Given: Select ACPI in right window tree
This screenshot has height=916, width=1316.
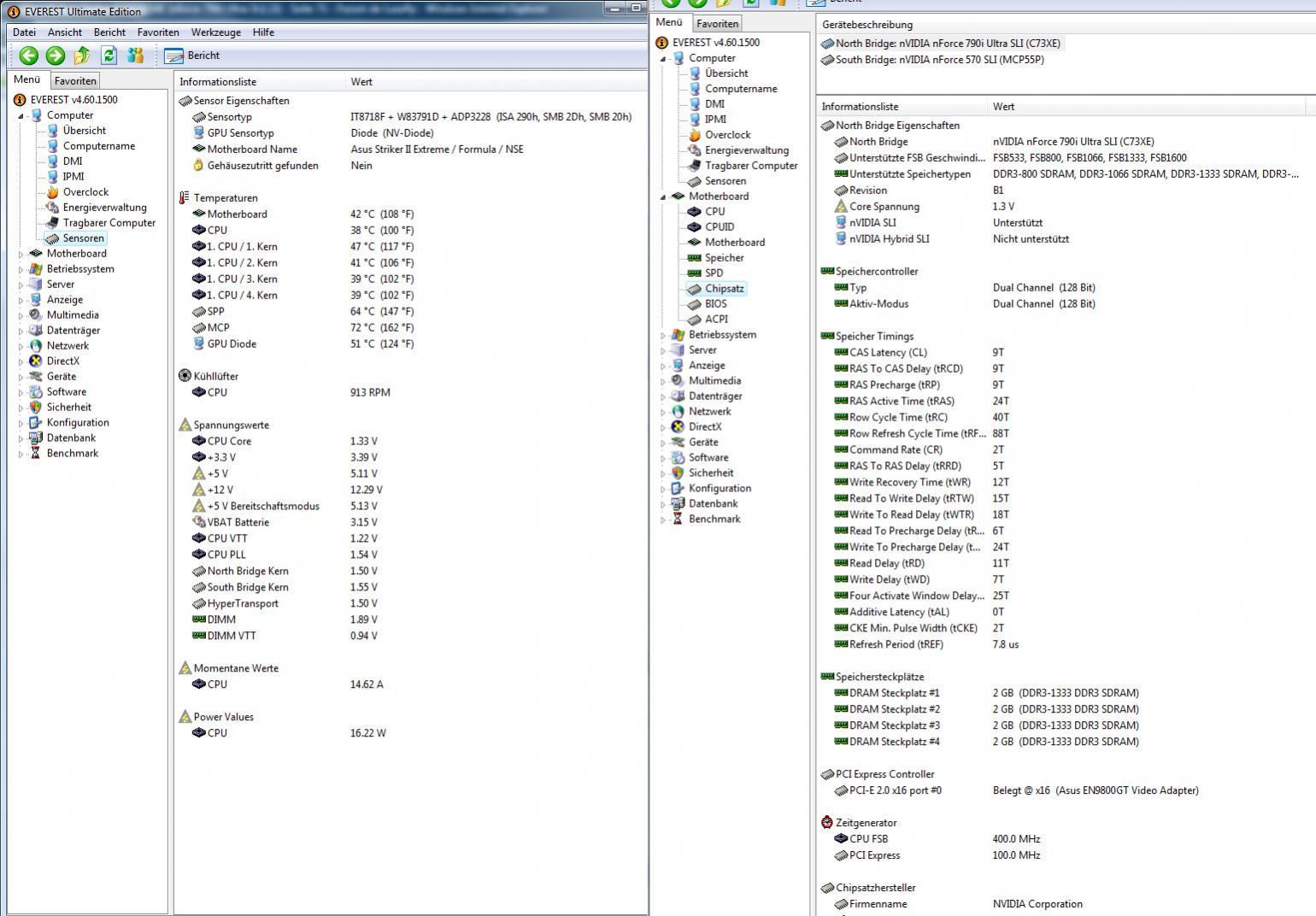Looking at the screenshot, I should pos(716,320).
